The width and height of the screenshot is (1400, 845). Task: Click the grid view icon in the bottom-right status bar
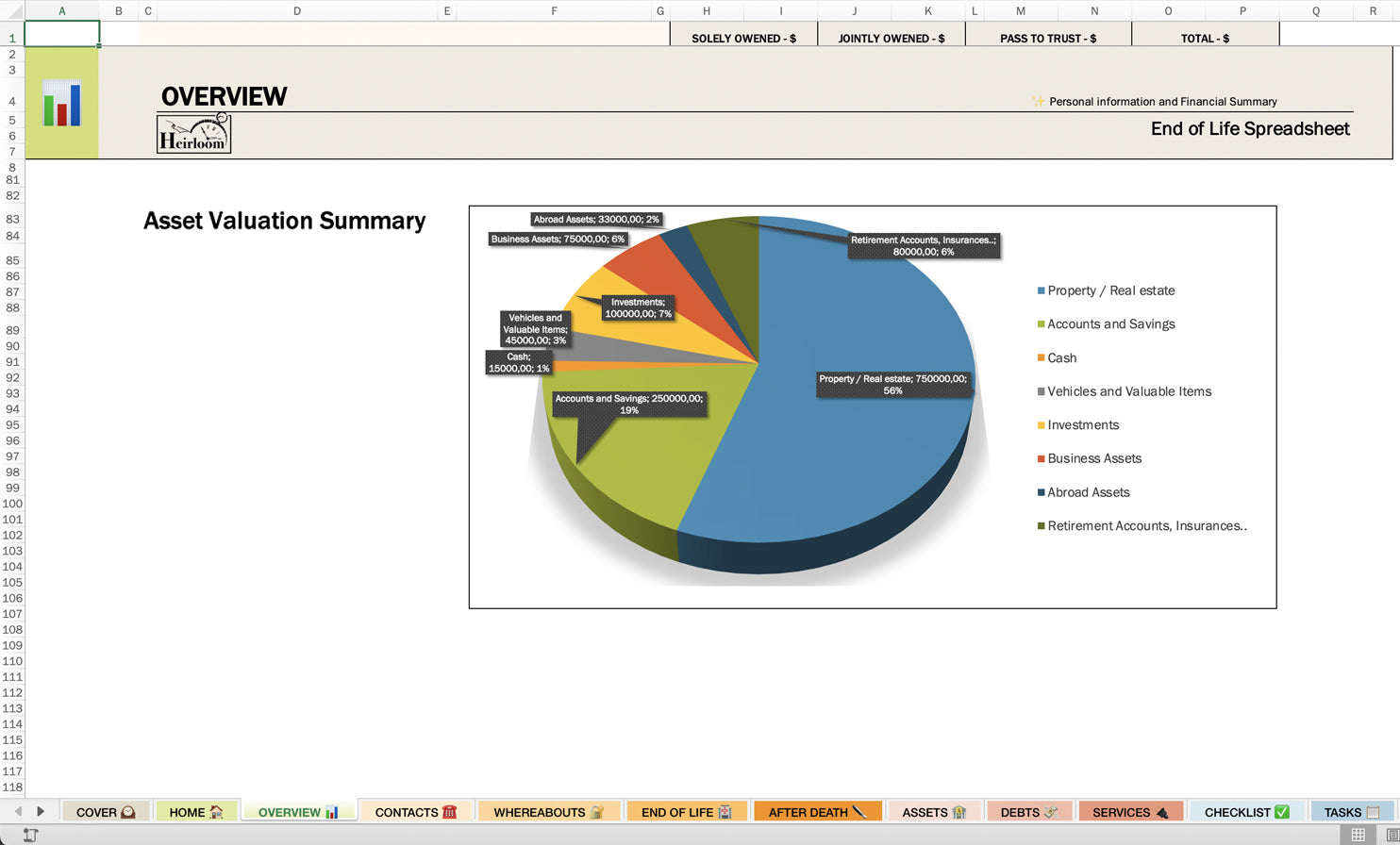[x=1358, y=834]
